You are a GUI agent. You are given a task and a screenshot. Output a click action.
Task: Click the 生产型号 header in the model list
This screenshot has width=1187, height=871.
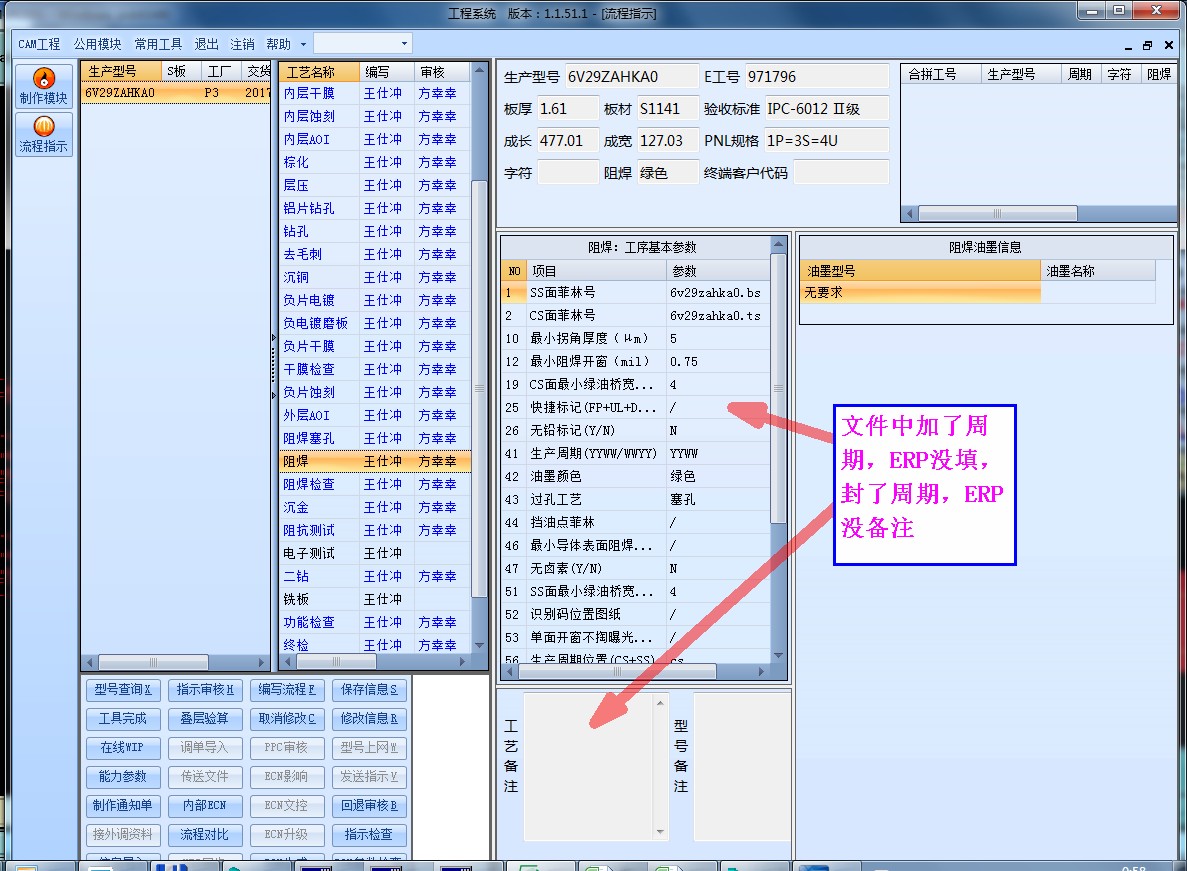(x=121, y=71)
